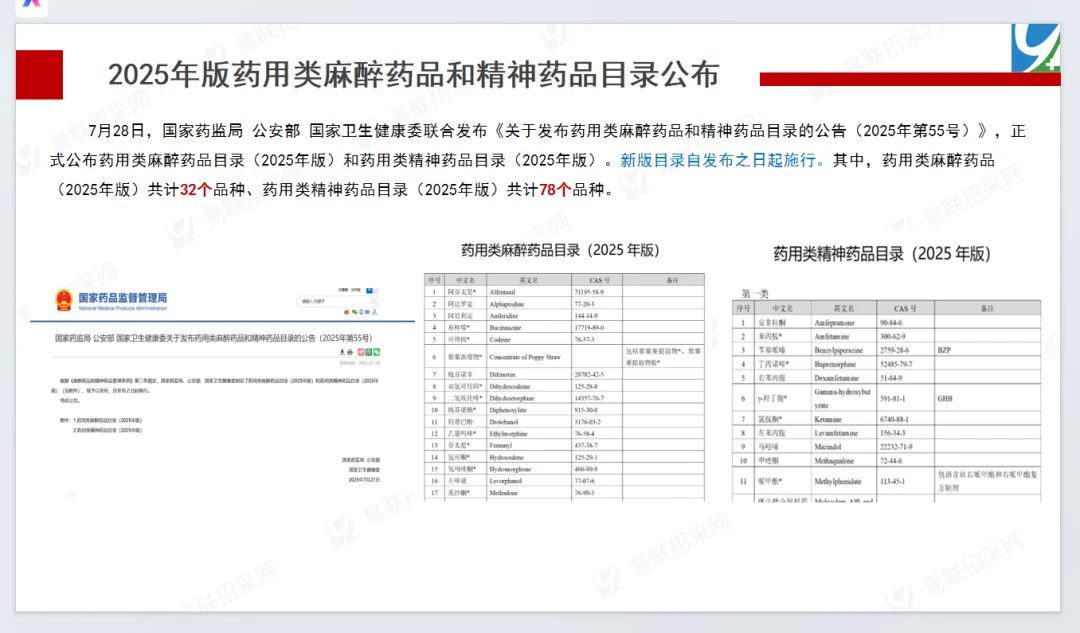Select the cell Alfentanil

(x=529, y=292)
